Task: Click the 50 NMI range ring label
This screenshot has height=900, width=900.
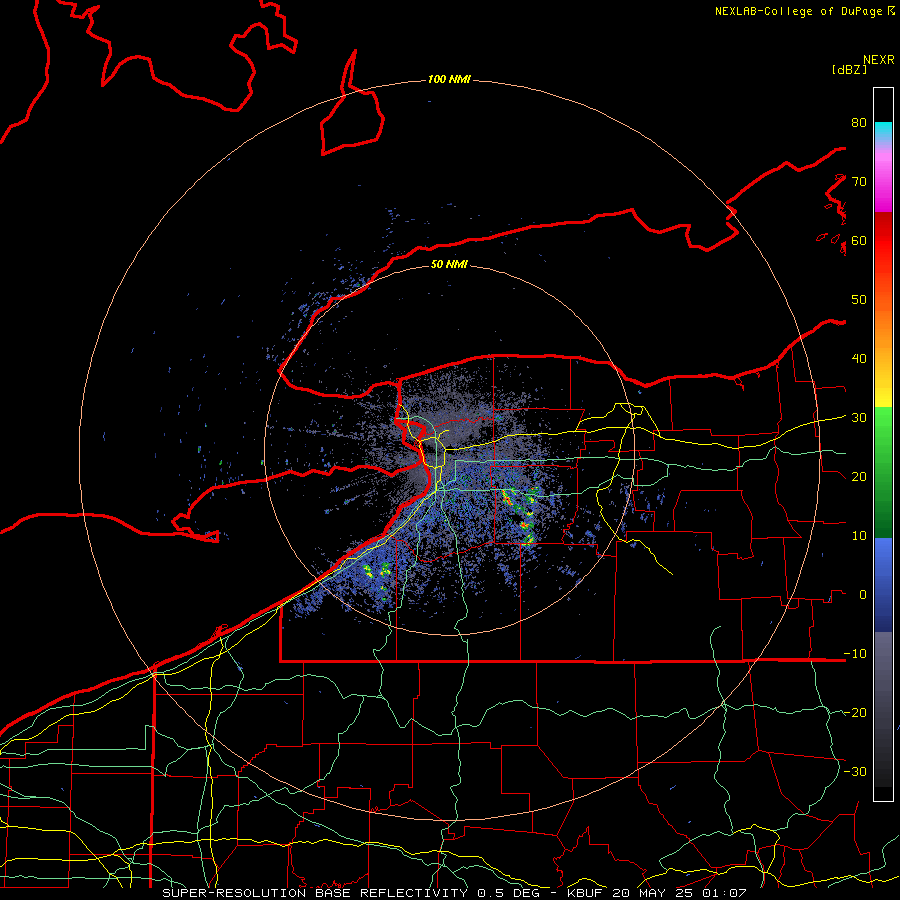Action: pyautogui.click(x=449, y=264)
